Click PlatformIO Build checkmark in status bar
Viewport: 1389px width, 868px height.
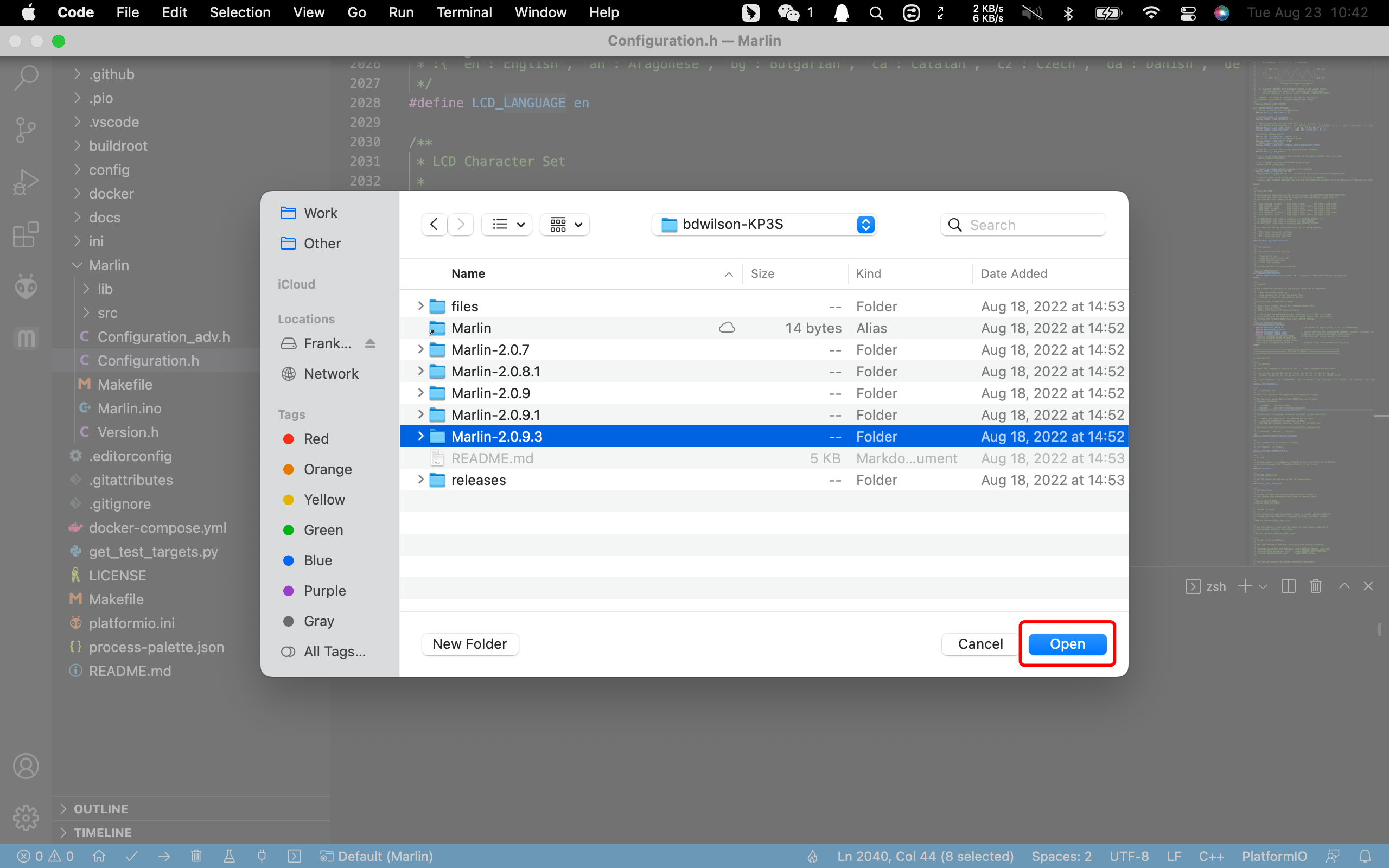coord(131,856)
